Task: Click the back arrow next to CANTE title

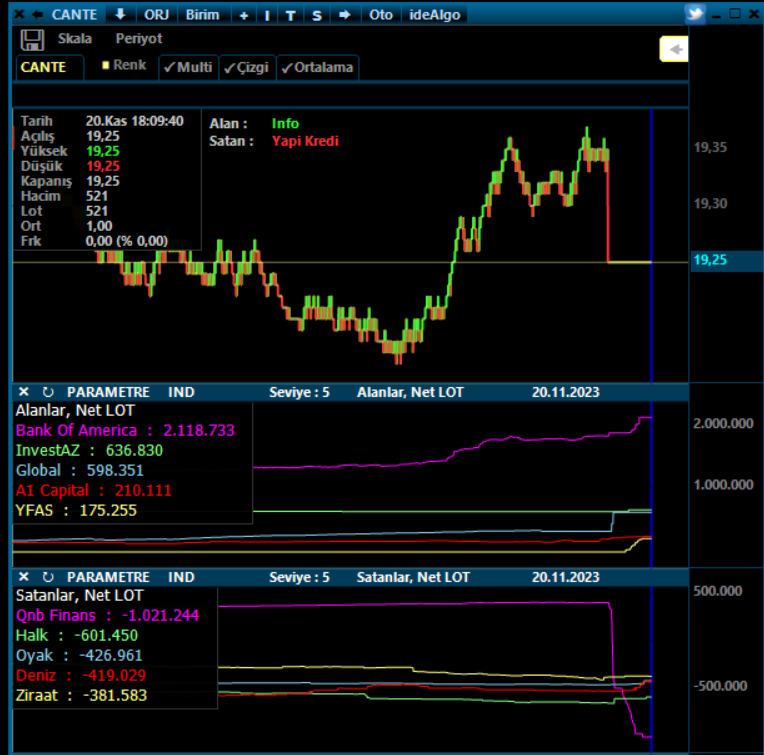Action: (38, 15)
